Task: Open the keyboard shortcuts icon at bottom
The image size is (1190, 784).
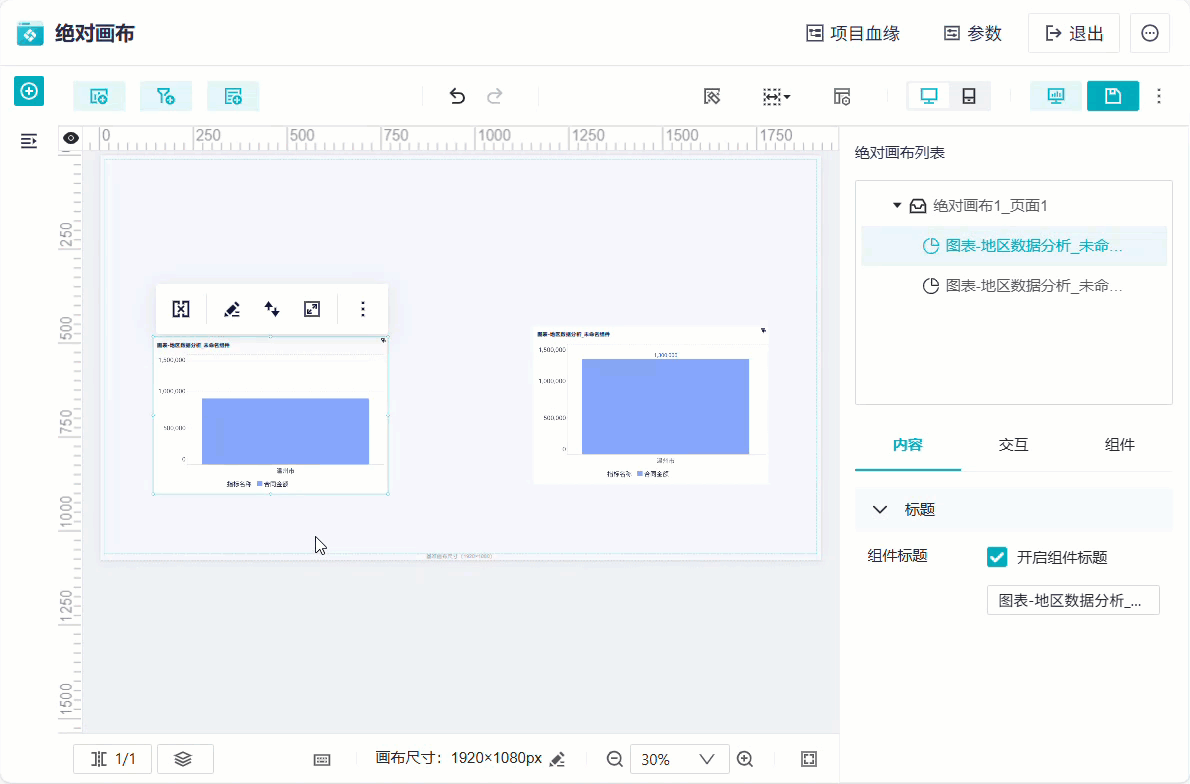Action: [321, 760]
